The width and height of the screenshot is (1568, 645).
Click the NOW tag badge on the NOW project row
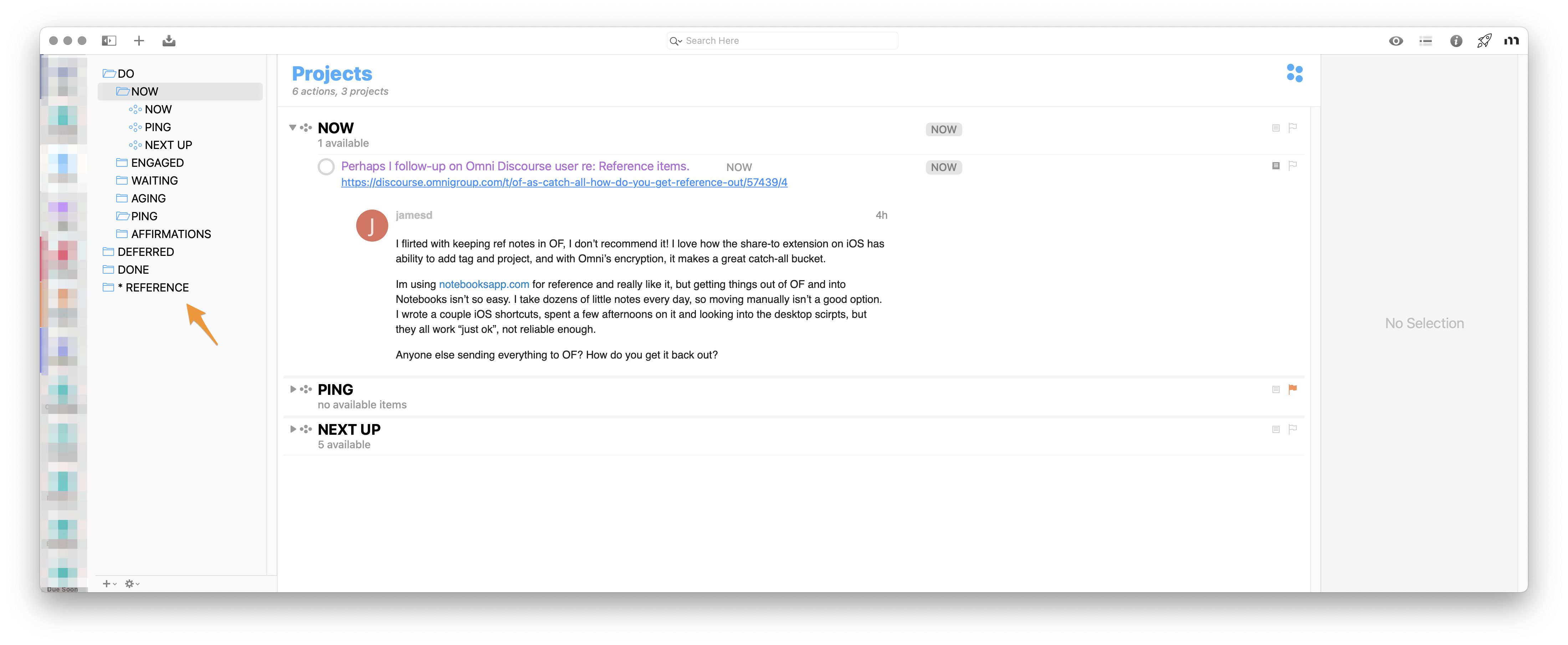(x=943, y=130)
